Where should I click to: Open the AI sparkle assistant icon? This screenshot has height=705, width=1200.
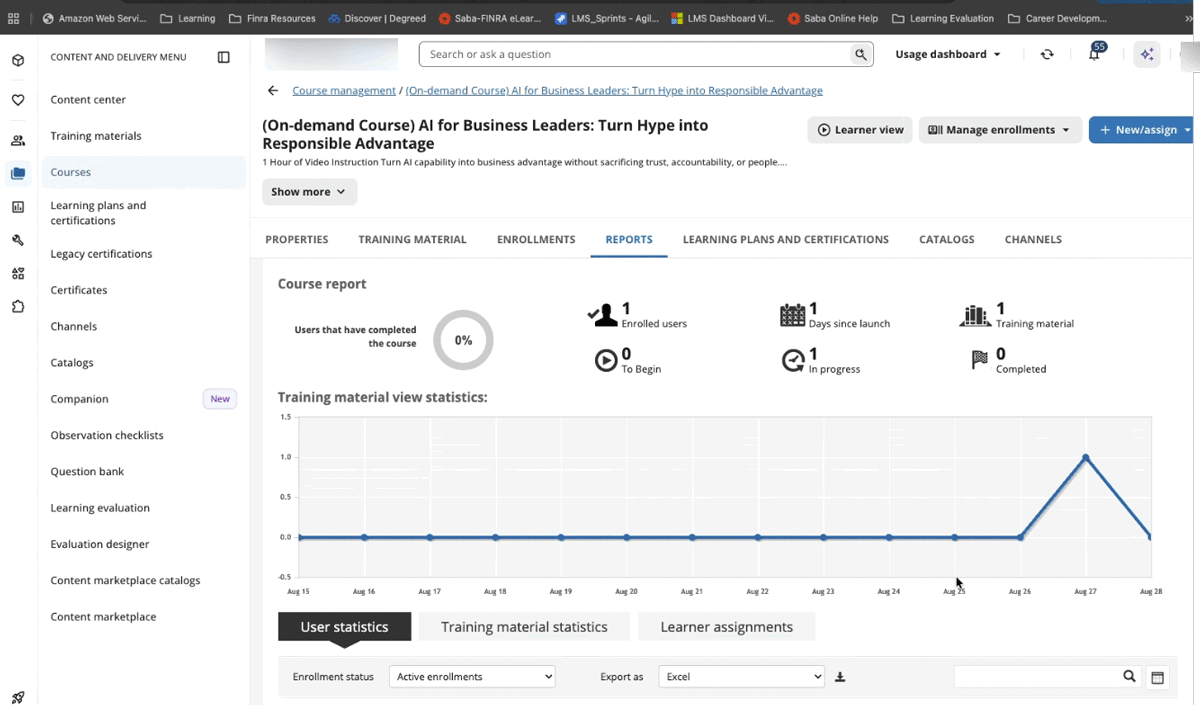point(1147,54)
